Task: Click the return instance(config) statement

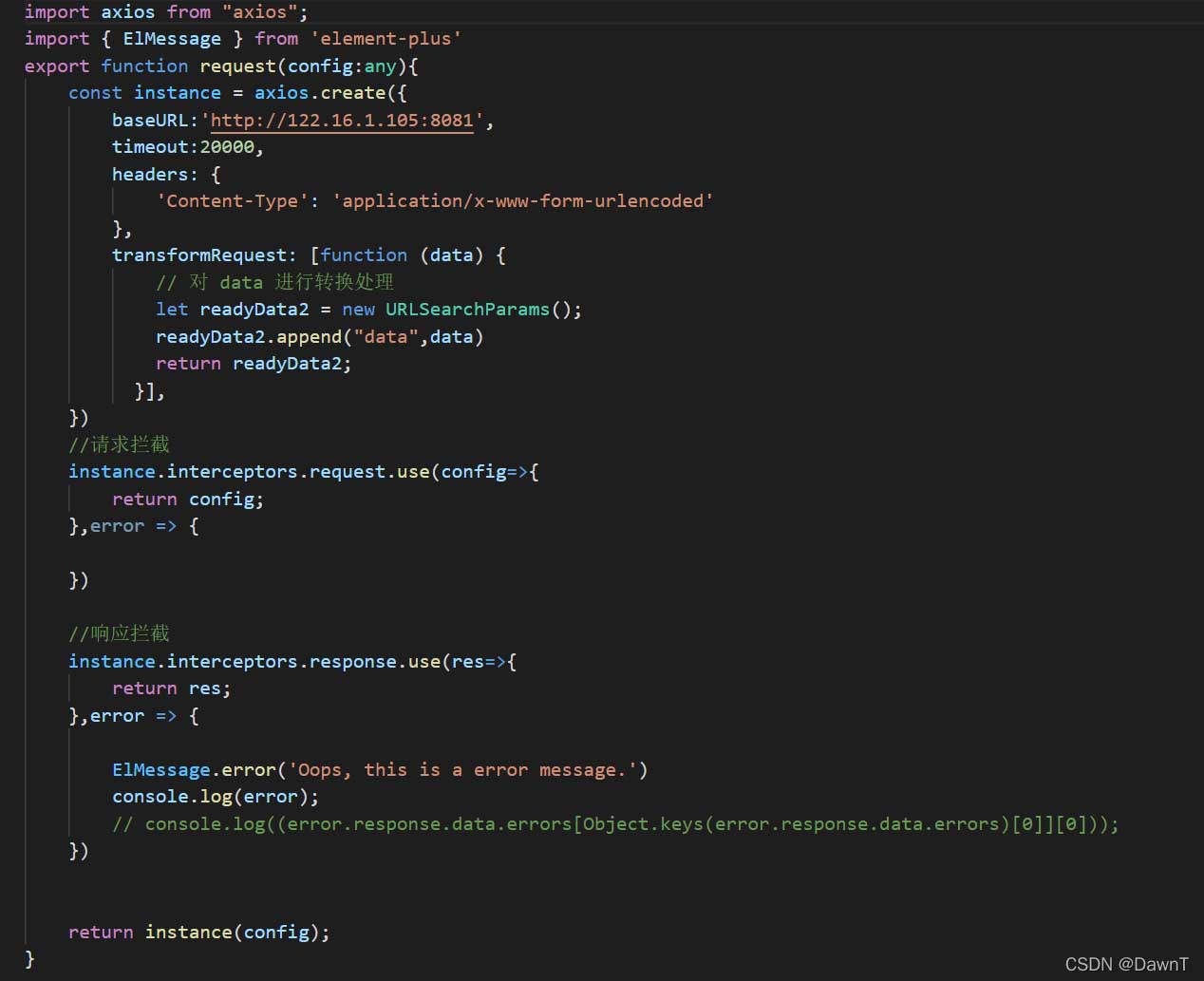Action: pyautogui.click(x=198, y=932)
